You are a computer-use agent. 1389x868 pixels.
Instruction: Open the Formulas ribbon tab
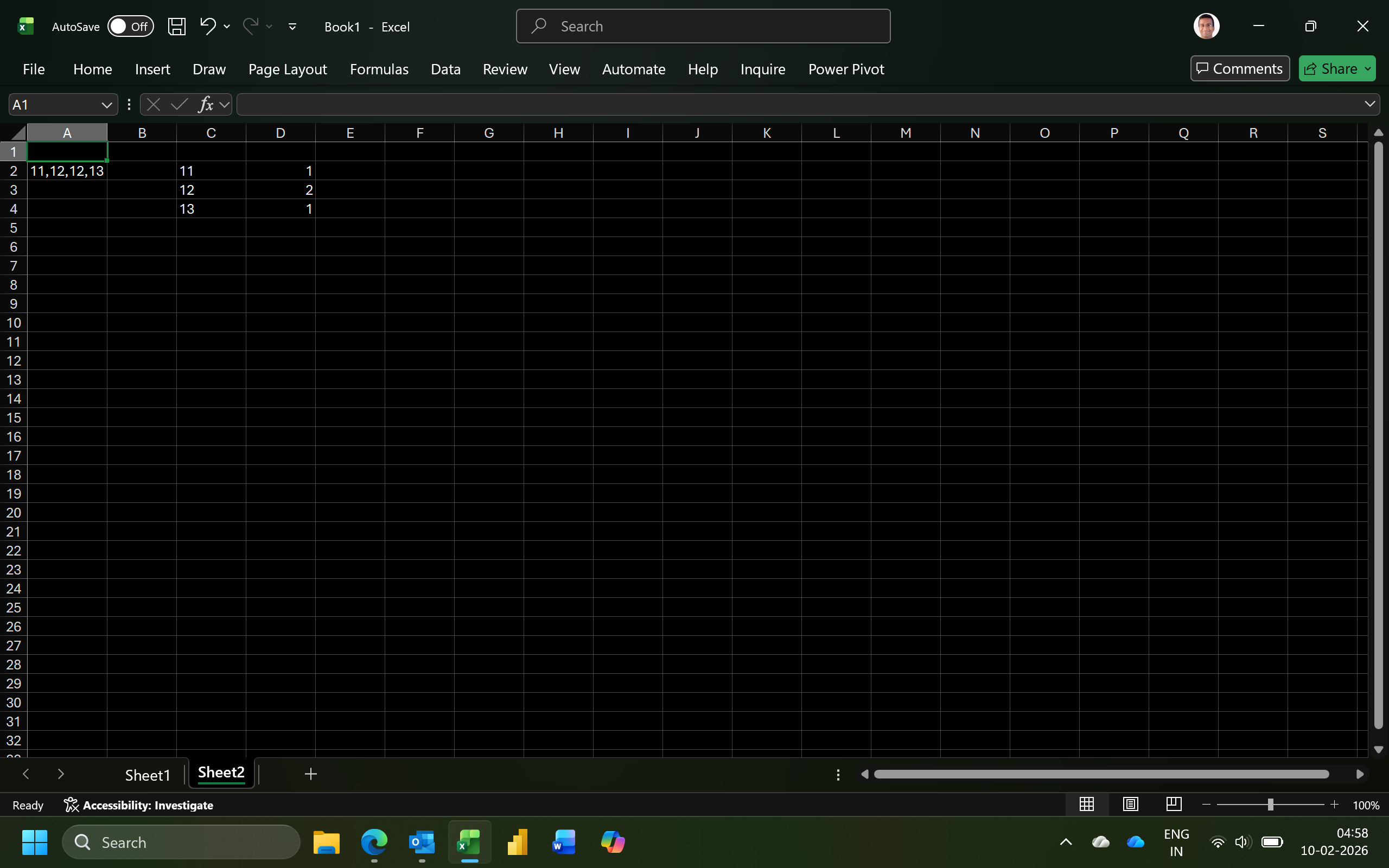pos(379,69)
